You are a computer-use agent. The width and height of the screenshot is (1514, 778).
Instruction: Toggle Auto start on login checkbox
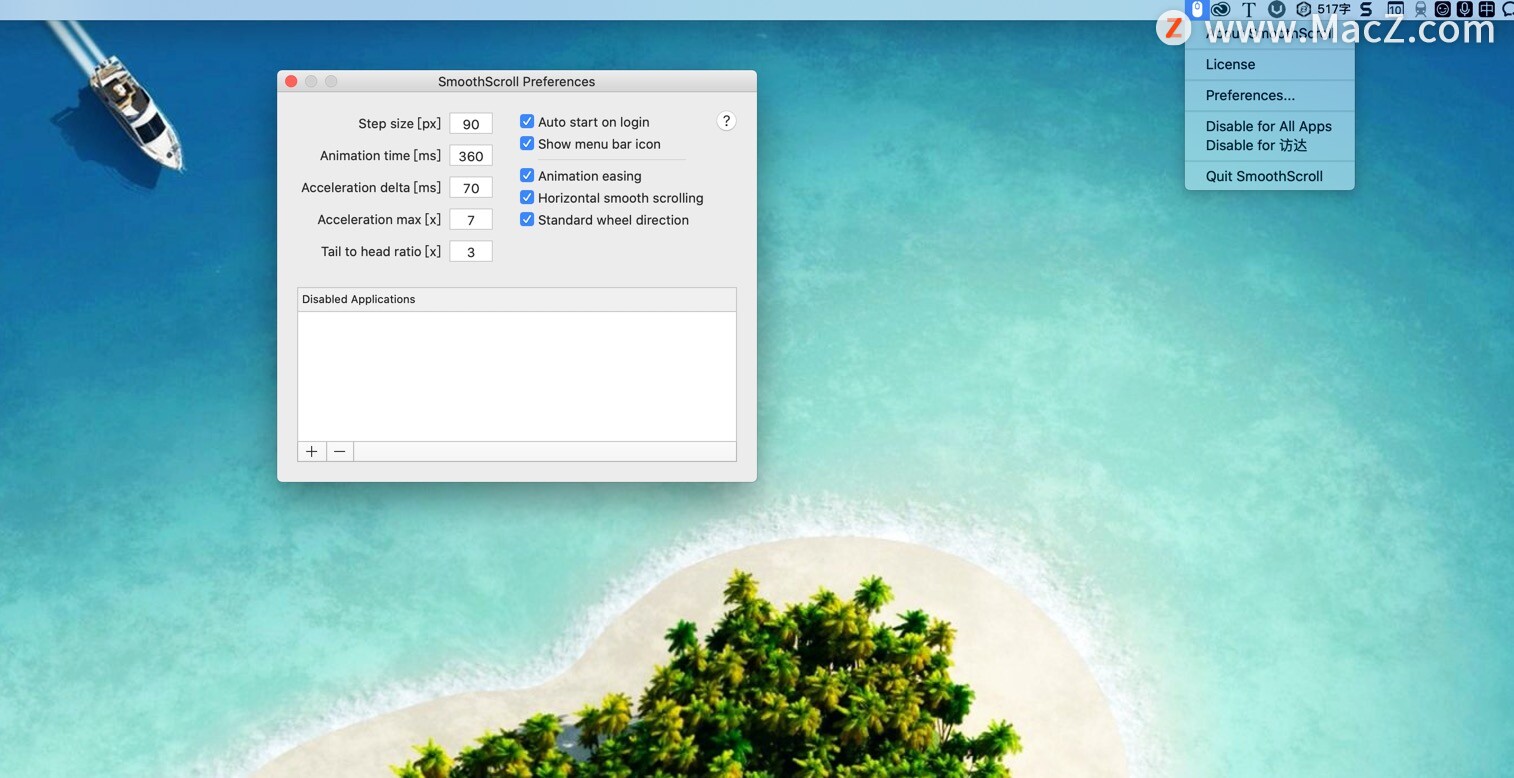click(527, 121)
